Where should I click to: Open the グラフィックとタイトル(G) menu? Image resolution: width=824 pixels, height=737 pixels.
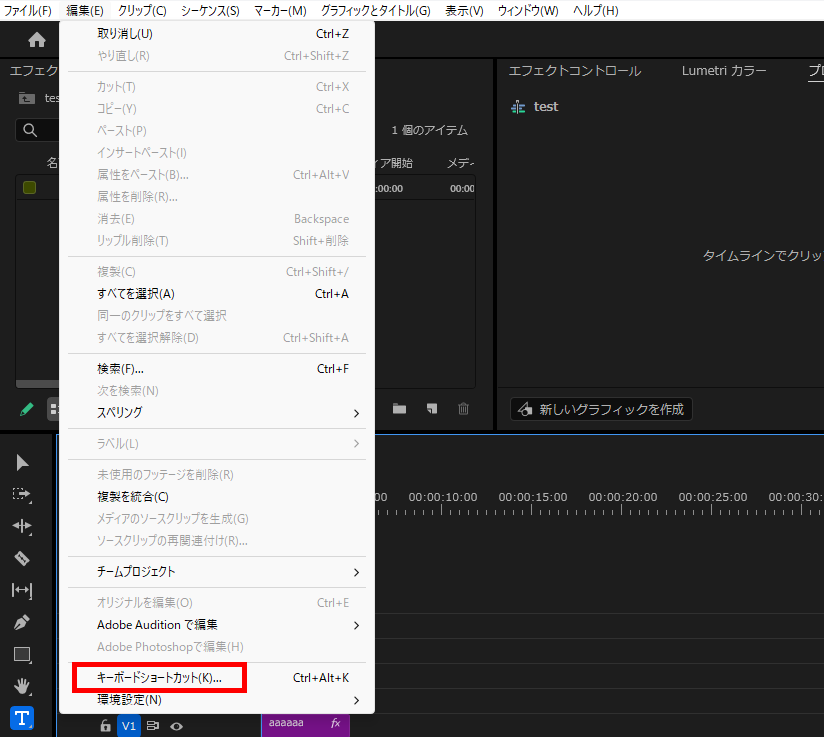pos(376,11)
